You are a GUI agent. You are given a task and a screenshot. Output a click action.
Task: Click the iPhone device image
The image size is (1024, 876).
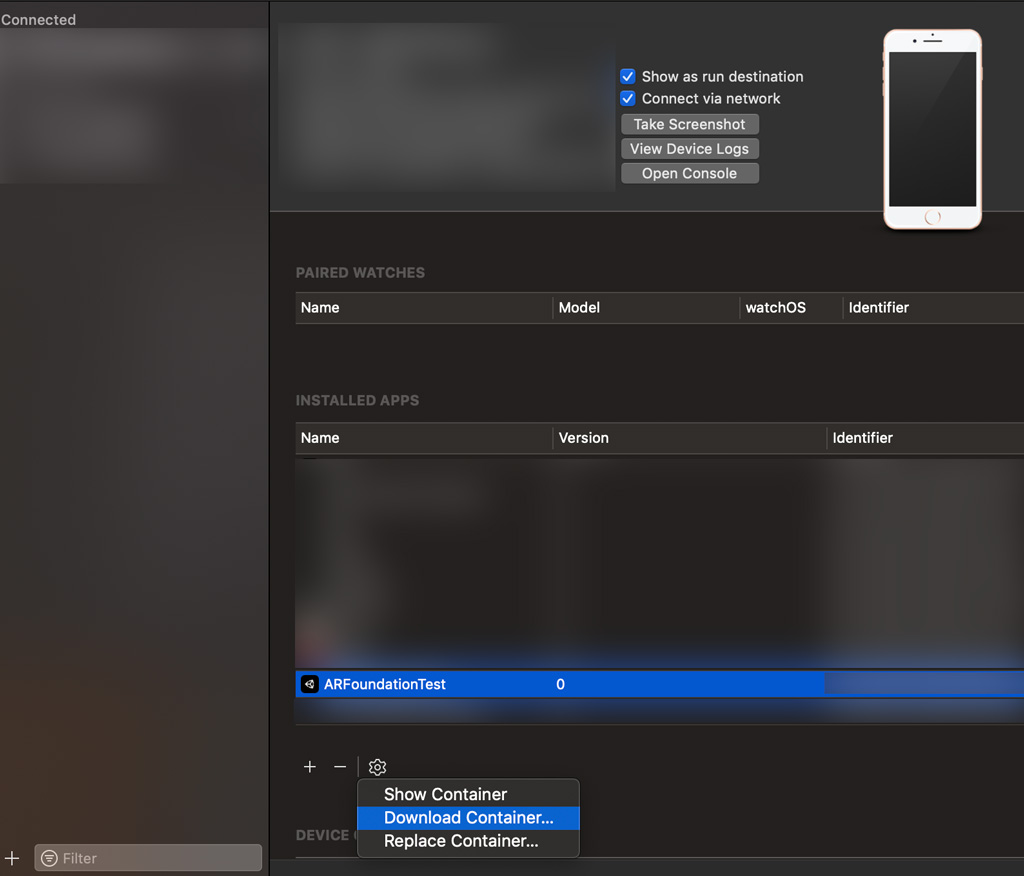[x=933, y=129]
